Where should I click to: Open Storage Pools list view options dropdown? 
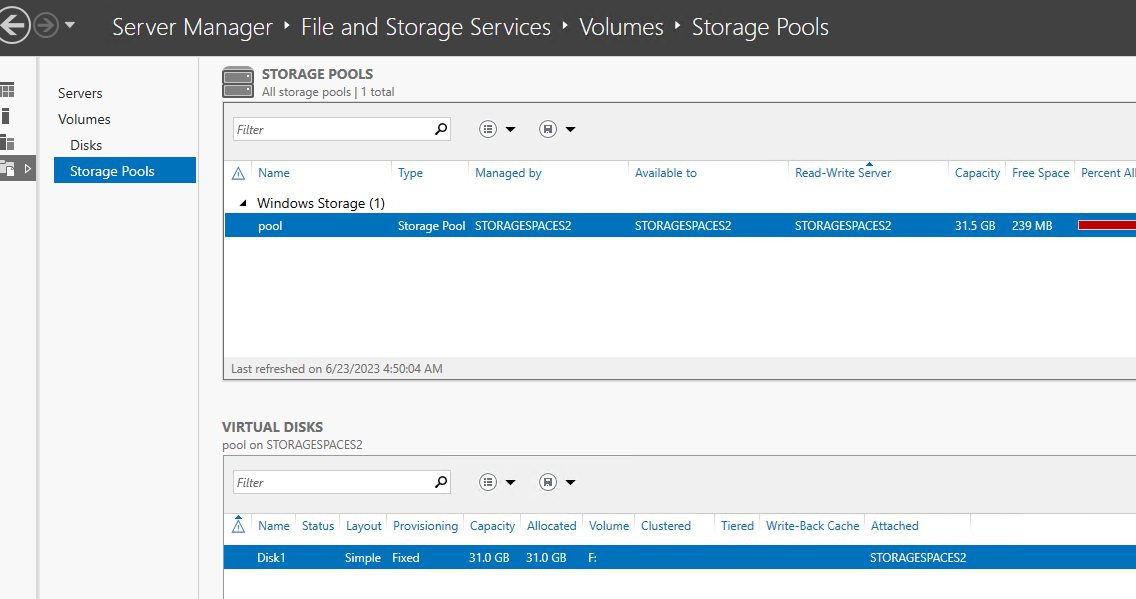coord(498,129)
